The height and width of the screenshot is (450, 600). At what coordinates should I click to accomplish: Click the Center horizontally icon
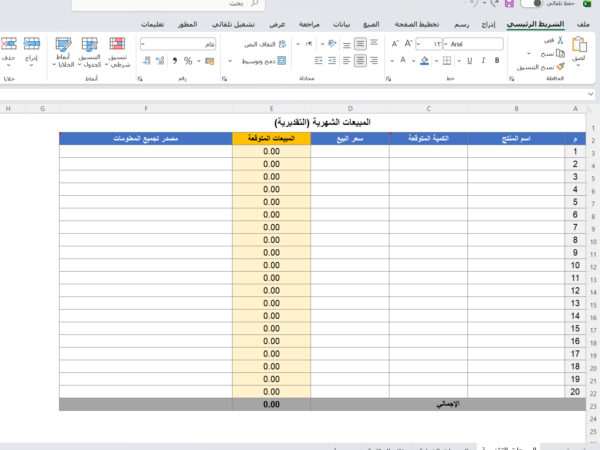[x=360, y=60]
